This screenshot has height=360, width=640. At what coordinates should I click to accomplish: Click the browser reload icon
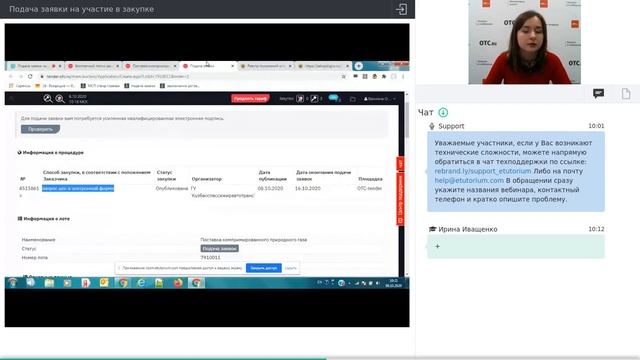tap(30, 76)
